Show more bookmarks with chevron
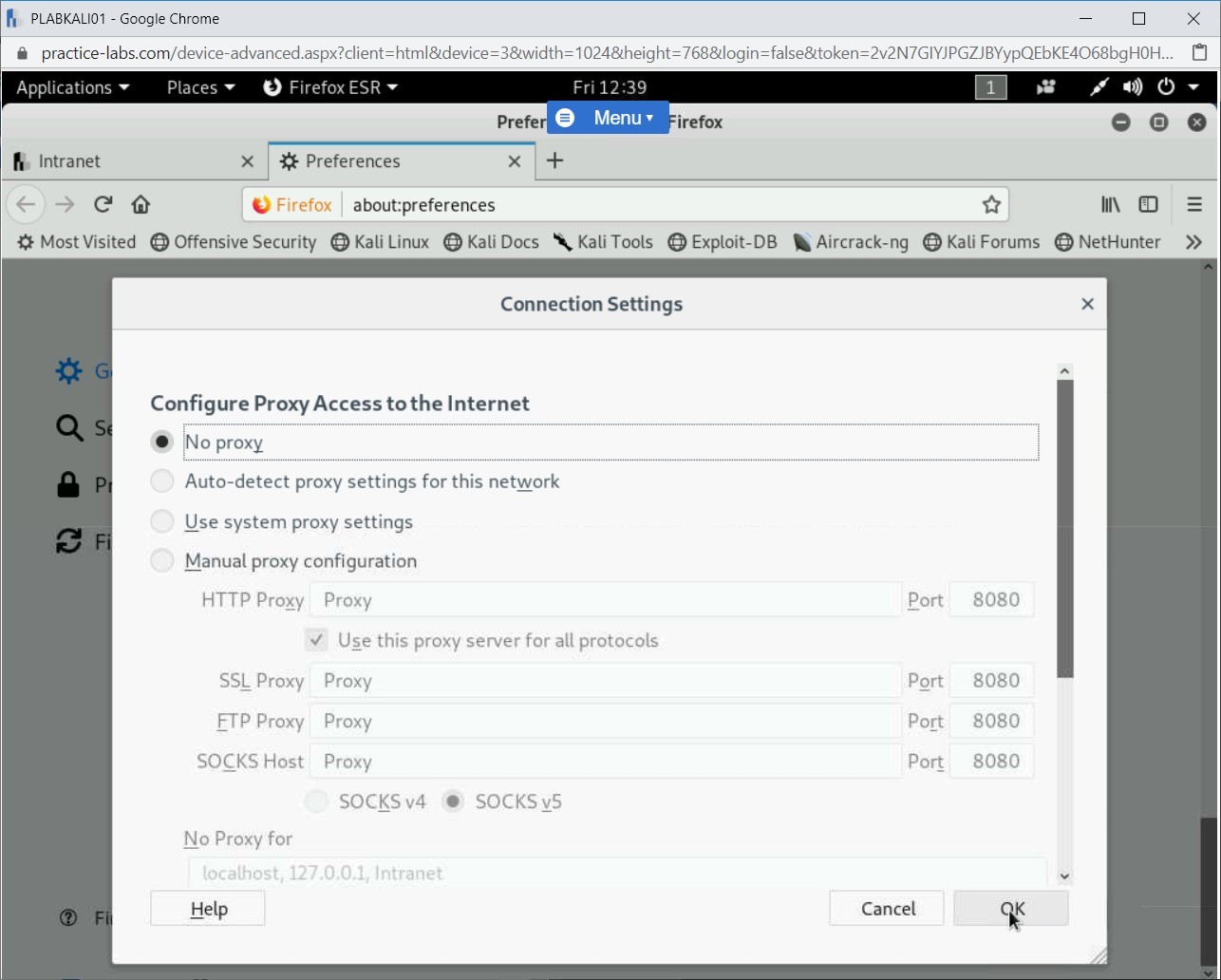This screenshot has width=1221, height=980. pyautogui.click(x=1193, y=242)
